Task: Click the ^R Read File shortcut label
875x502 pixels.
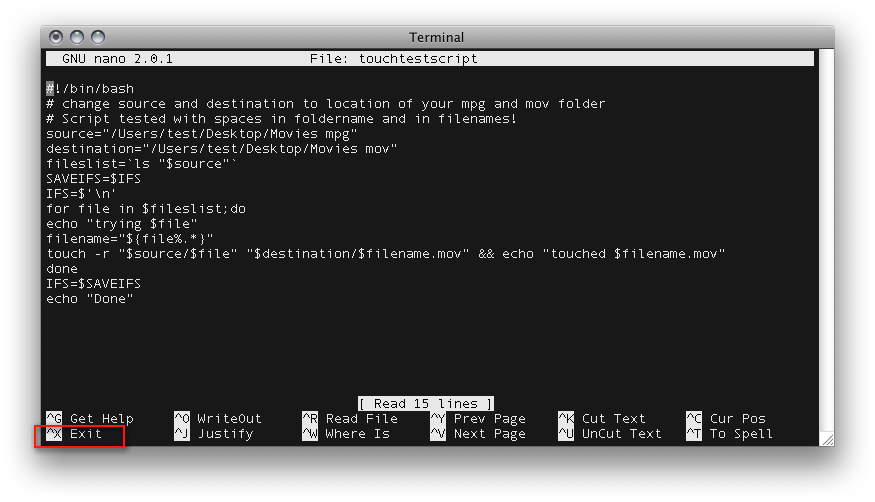Action: [x=350, y=418]
